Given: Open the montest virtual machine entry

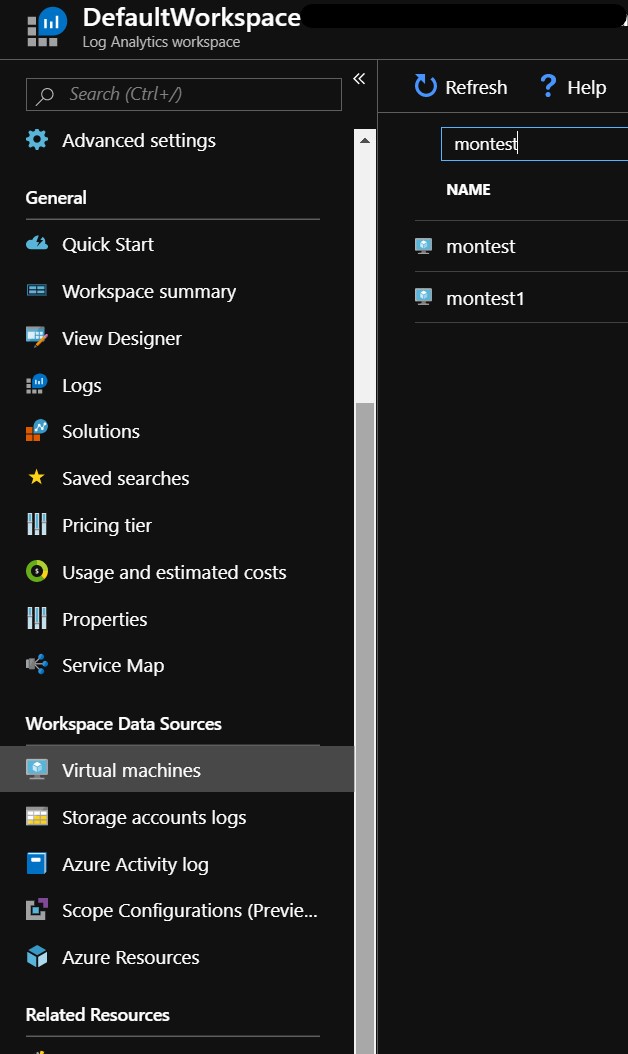Looking at the screenshot, I should pos(521,246).
